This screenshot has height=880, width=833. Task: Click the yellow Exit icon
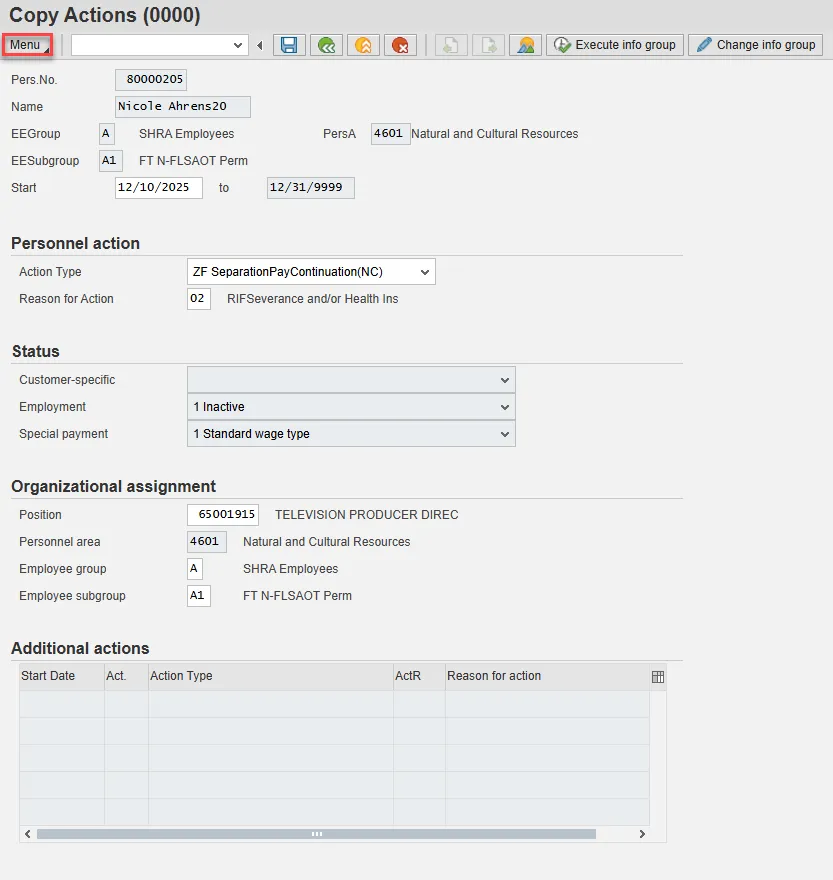363,45
